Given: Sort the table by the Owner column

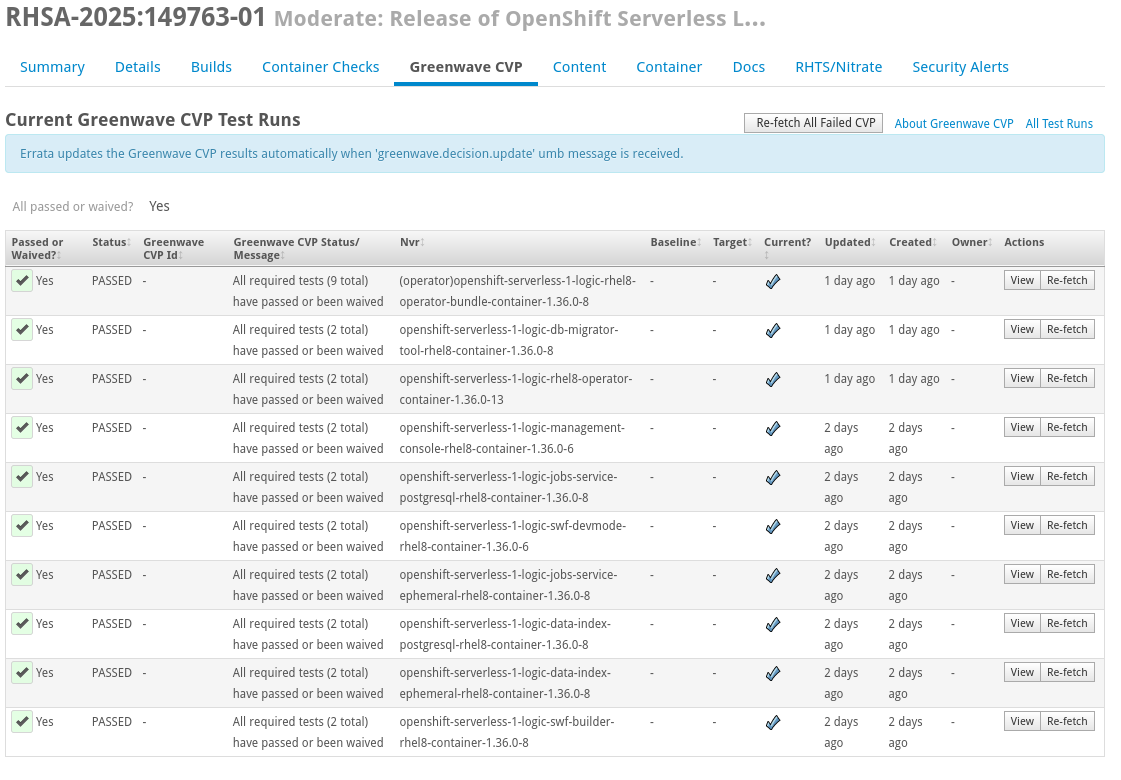Looking at the screenshot, I should pos(969,242).
